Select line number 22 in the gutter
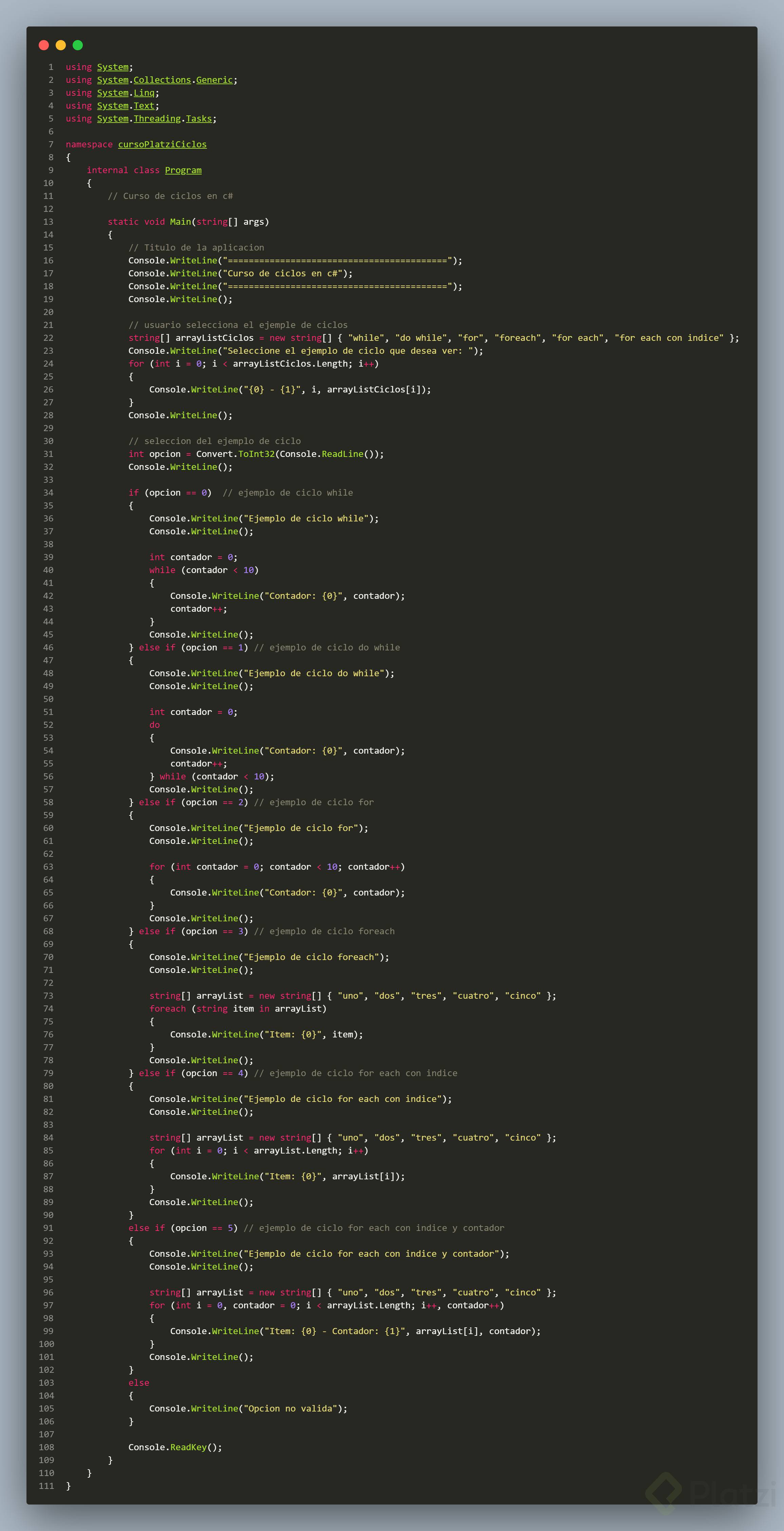Image resolution: width=784 pixels, height=1531 pixels. click(48, 337)
